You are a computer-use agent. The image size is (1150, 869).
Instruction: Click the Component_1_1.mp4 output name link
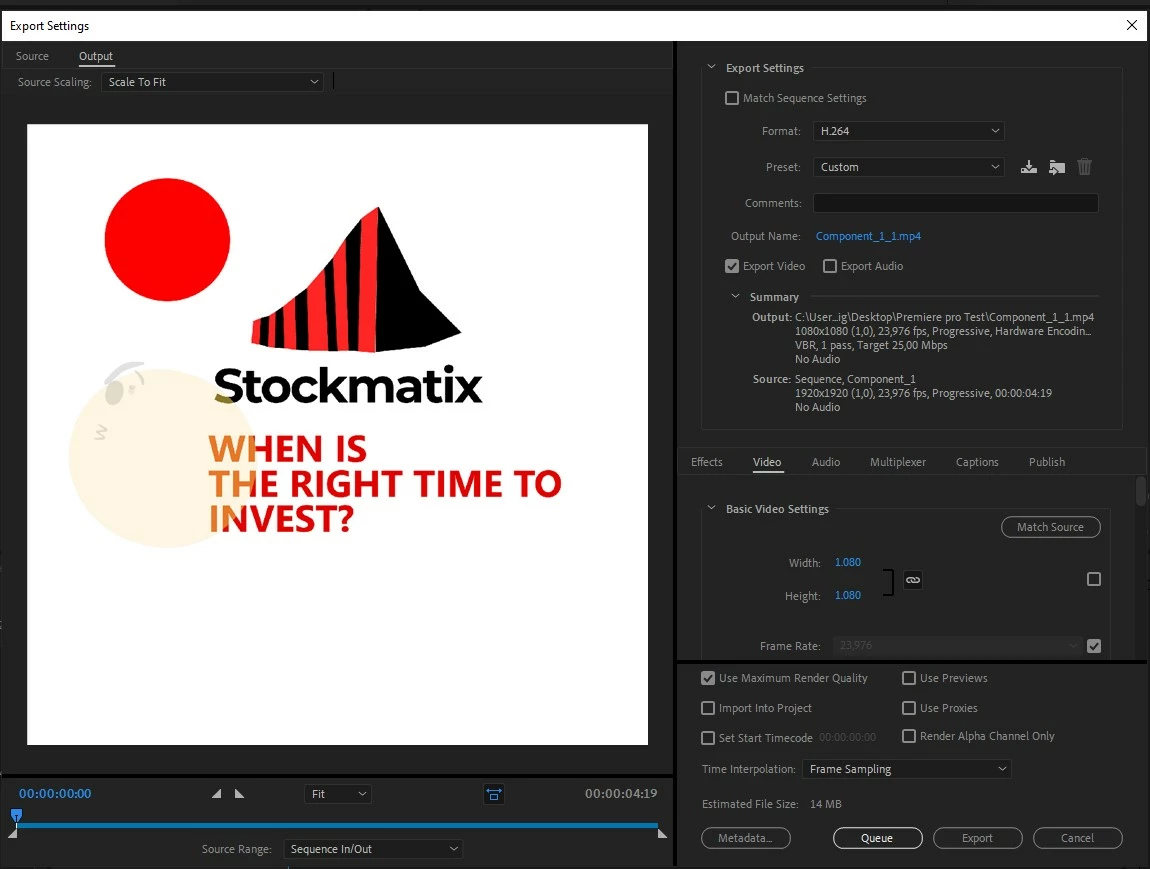(x=868, y=236)
